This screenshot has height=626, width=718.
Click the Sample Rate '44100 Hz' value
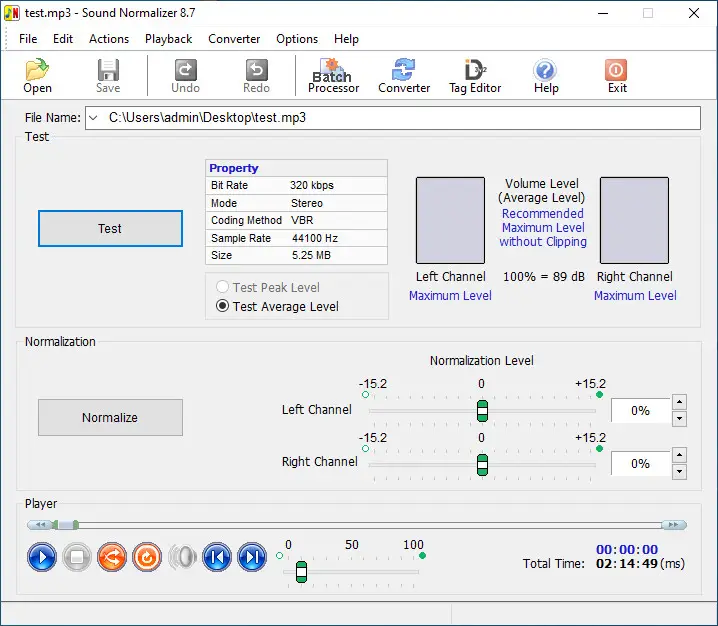[315, 238]
